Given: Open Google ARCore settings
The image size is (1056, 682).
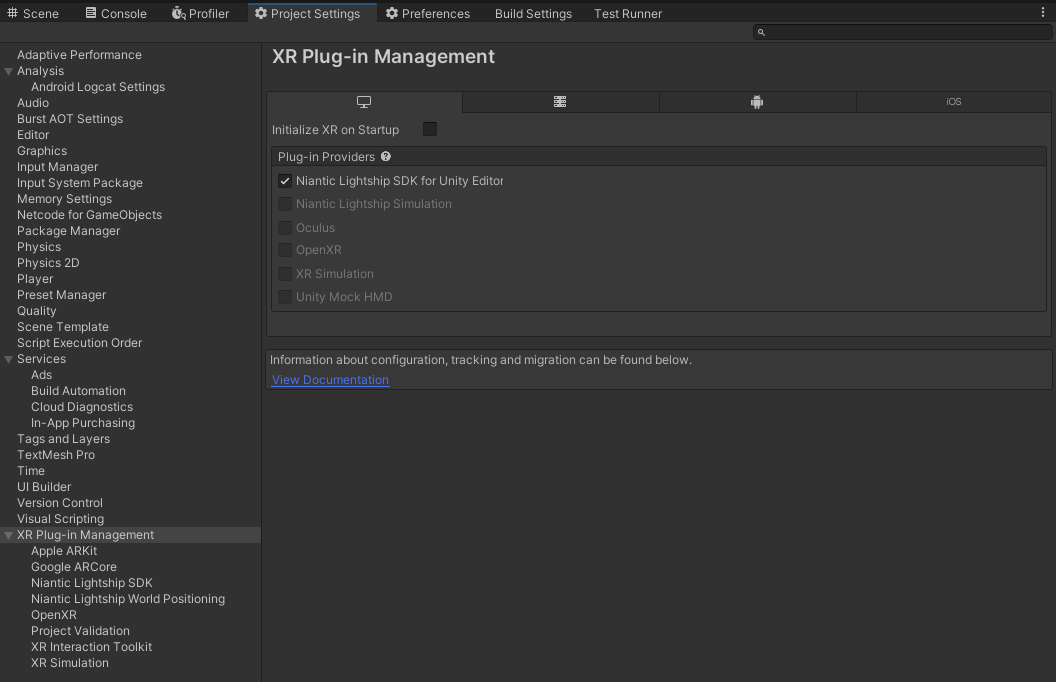Looking at the screenshot, I should tap(74, 567).
